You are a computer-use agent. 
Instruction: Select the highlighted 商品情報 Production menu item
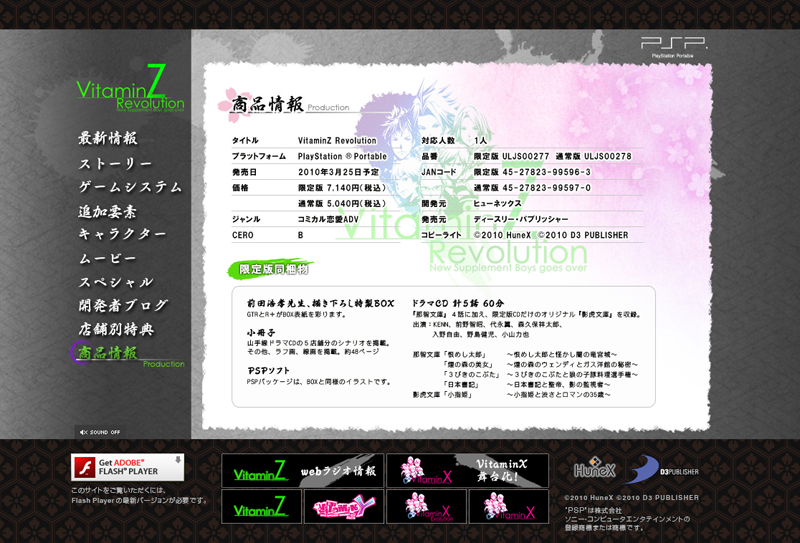[x=129, y=355]
